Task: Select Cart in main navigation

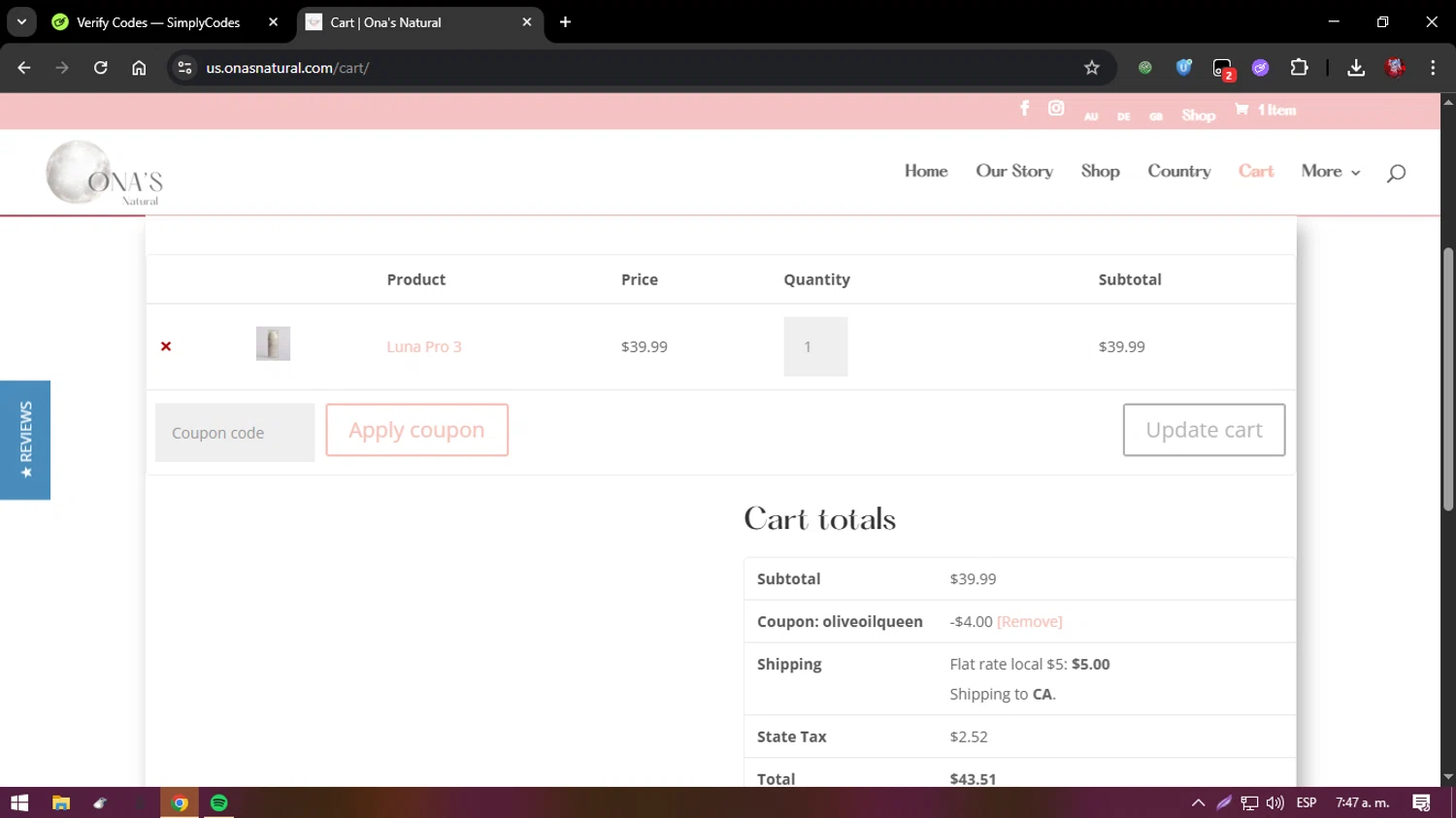Action: [1255, 171]
